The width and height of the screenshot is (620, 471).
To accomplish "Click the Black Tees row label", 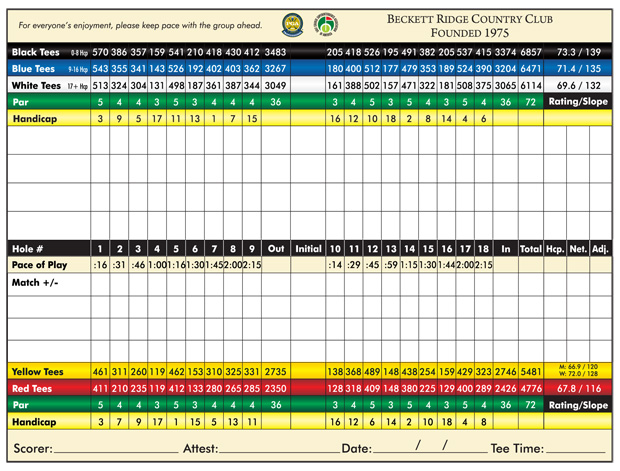I will pyautogui.click(x=36, y=52).
